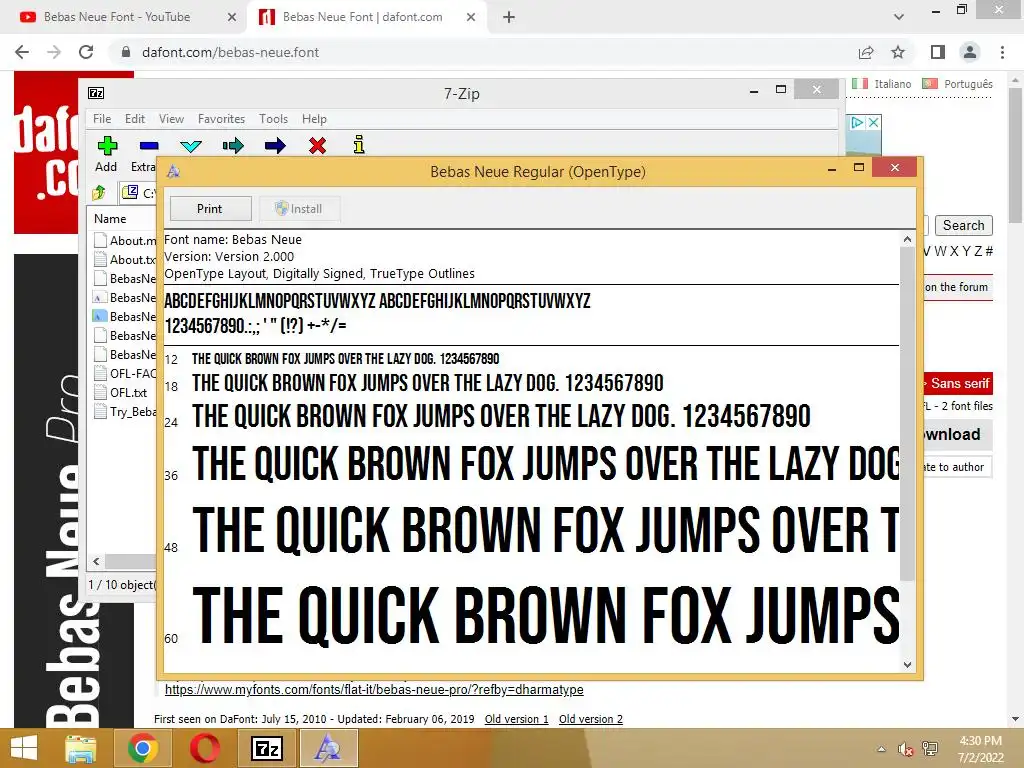Click the address bar URL field

483,52
